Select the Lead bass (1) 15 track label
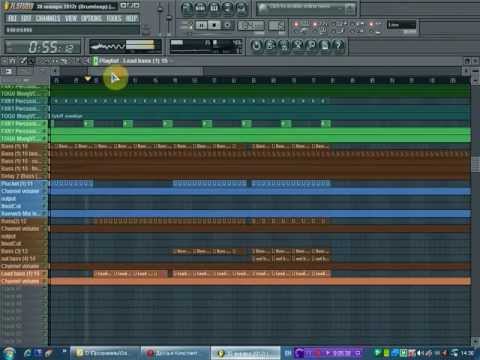Screen dimensions: 480x360 (23, 274)
